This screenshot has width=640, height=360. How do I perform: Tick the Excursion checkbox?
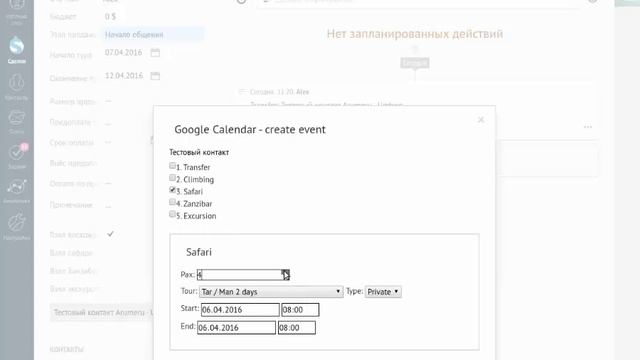(x=172, y=214)
